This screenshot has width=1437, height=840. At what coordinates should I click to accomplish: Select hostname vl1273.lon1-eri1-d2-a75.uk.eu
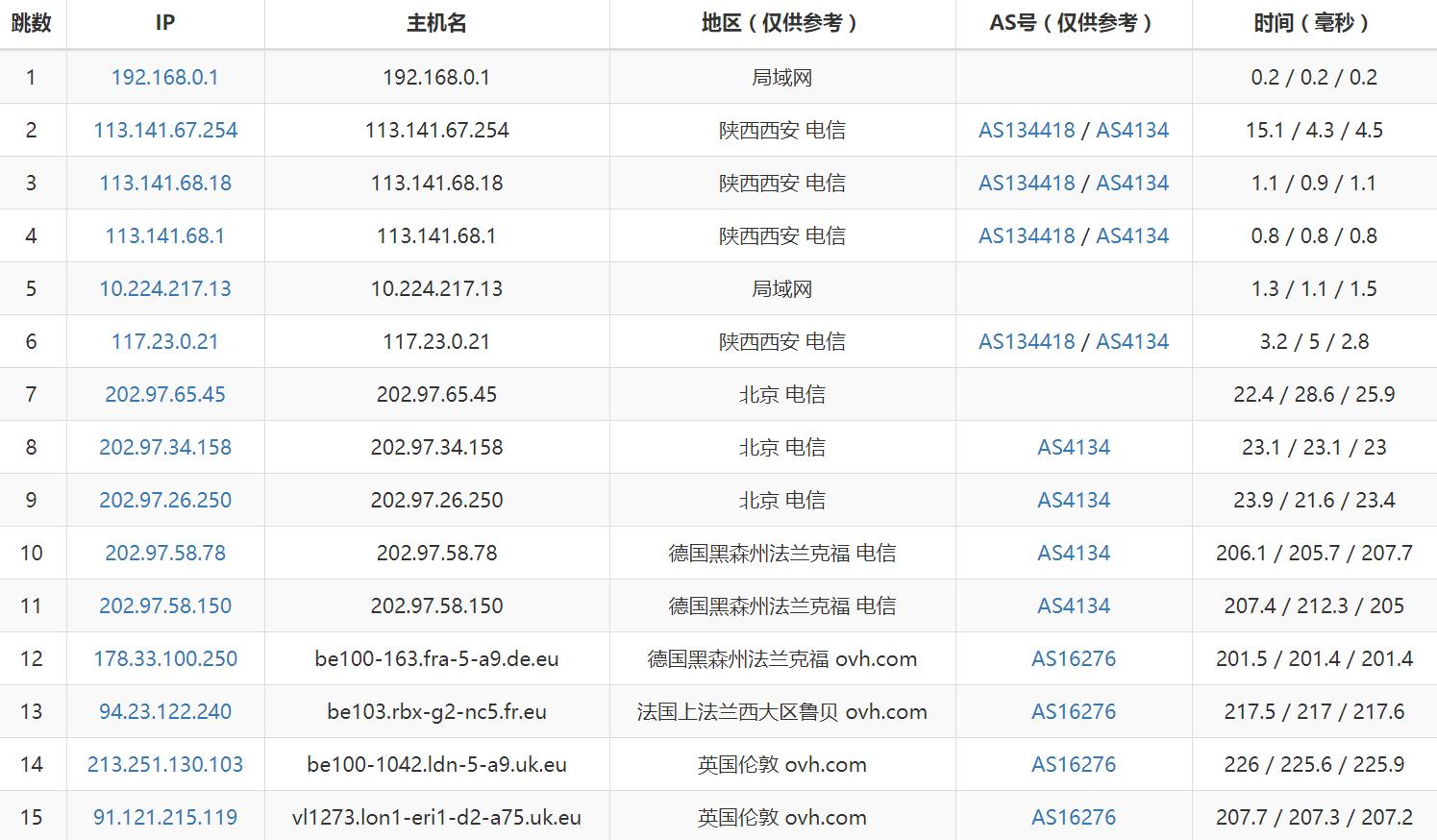pos(436,817)
